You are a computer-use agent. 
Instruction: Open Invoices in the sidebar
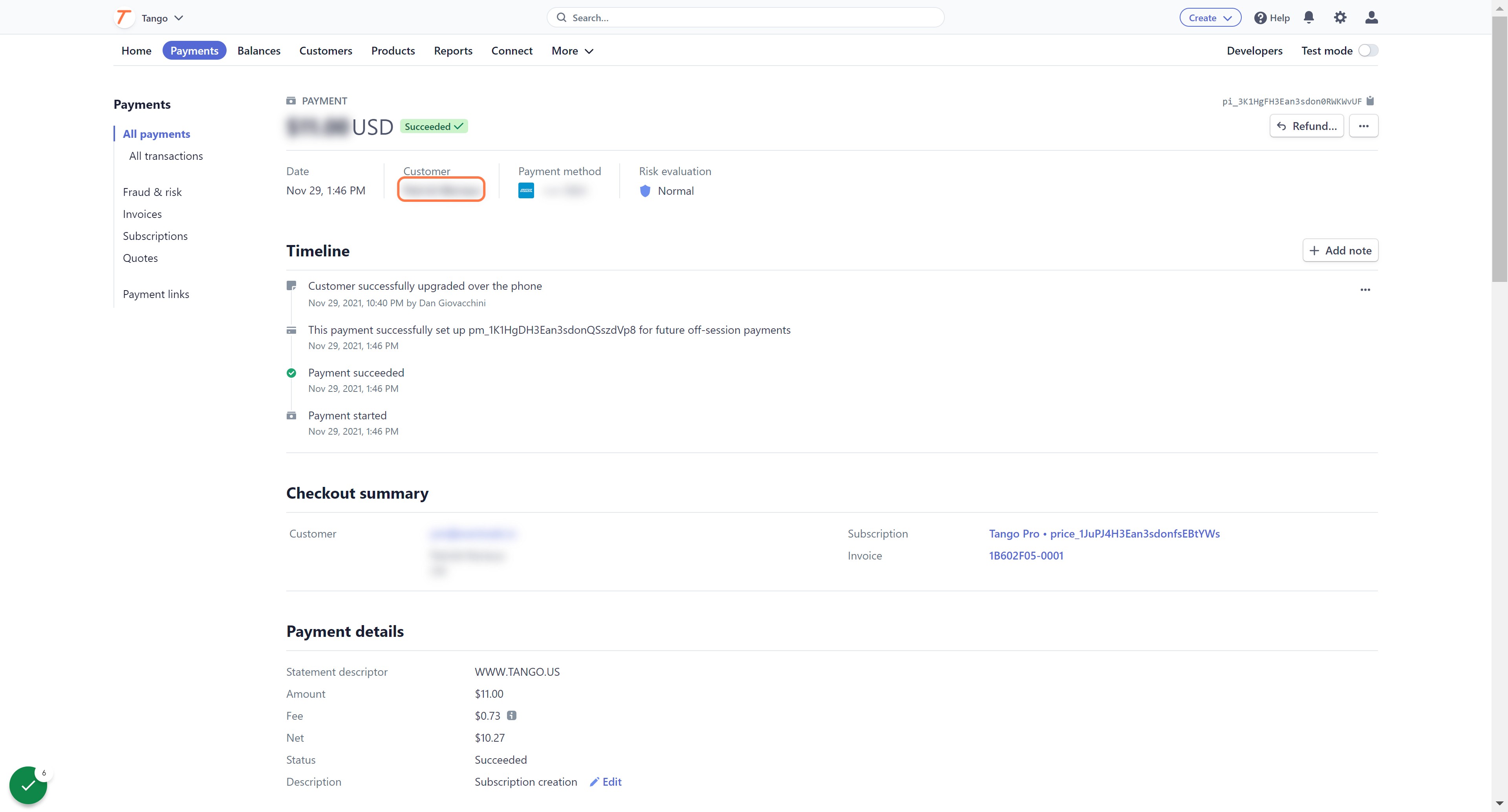tap(142, 214)
